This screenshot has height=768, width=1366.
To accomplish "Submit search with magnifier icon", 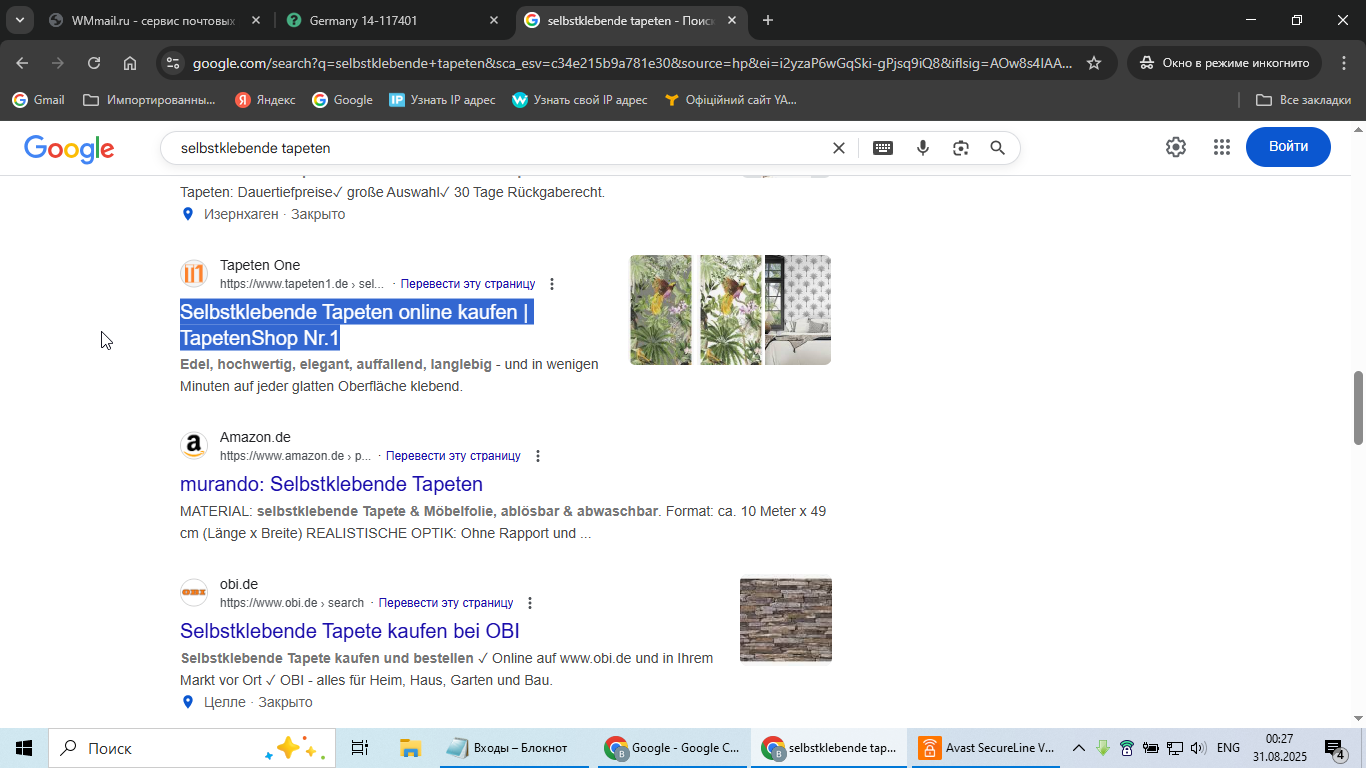I will (997, 148).
